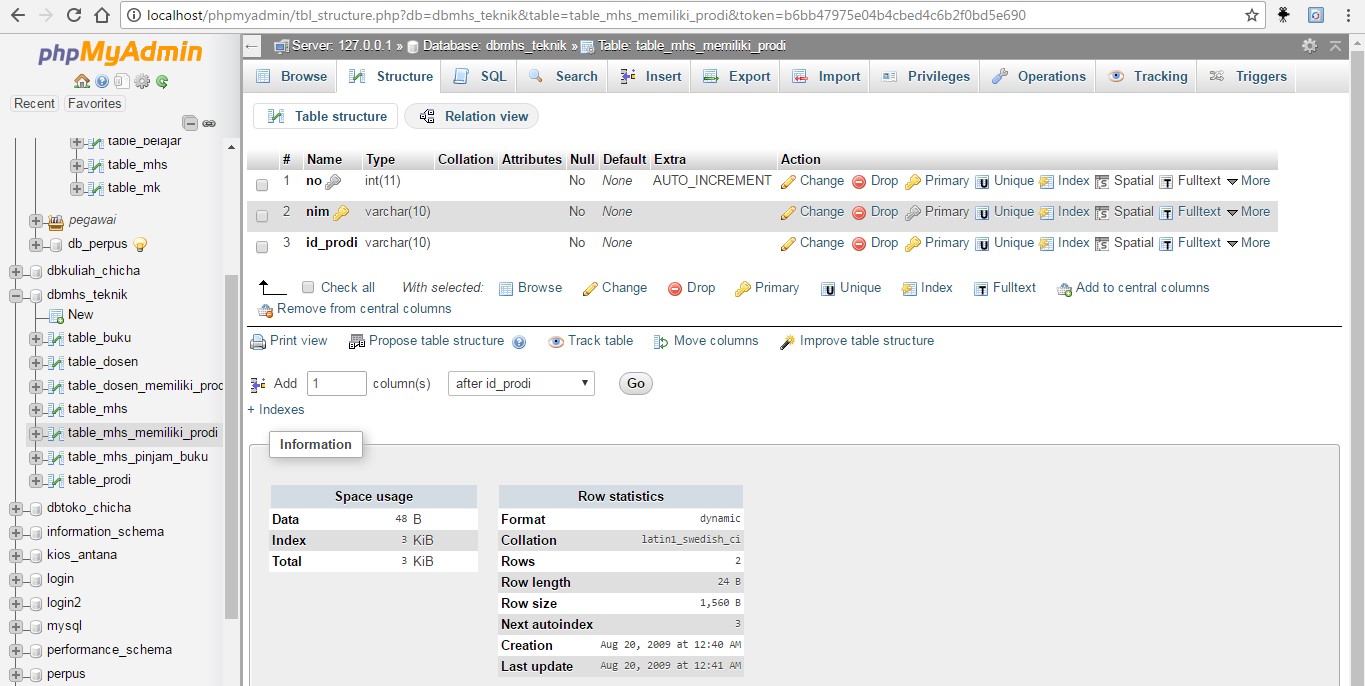Screen dimensions: 1365x686
Task: Select the nim column checkbox
Action: 262,216
